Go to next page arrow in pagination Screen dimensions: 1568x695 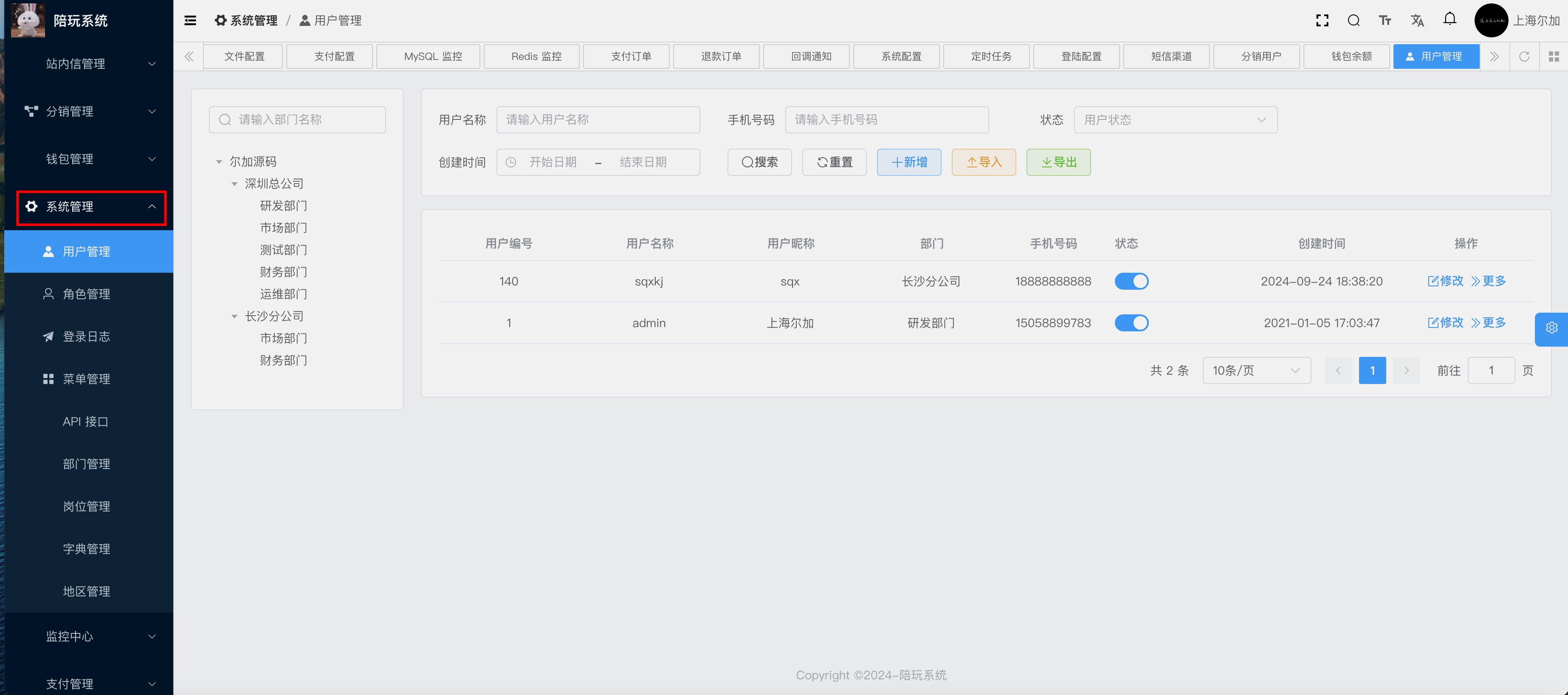click(1406, 370)
